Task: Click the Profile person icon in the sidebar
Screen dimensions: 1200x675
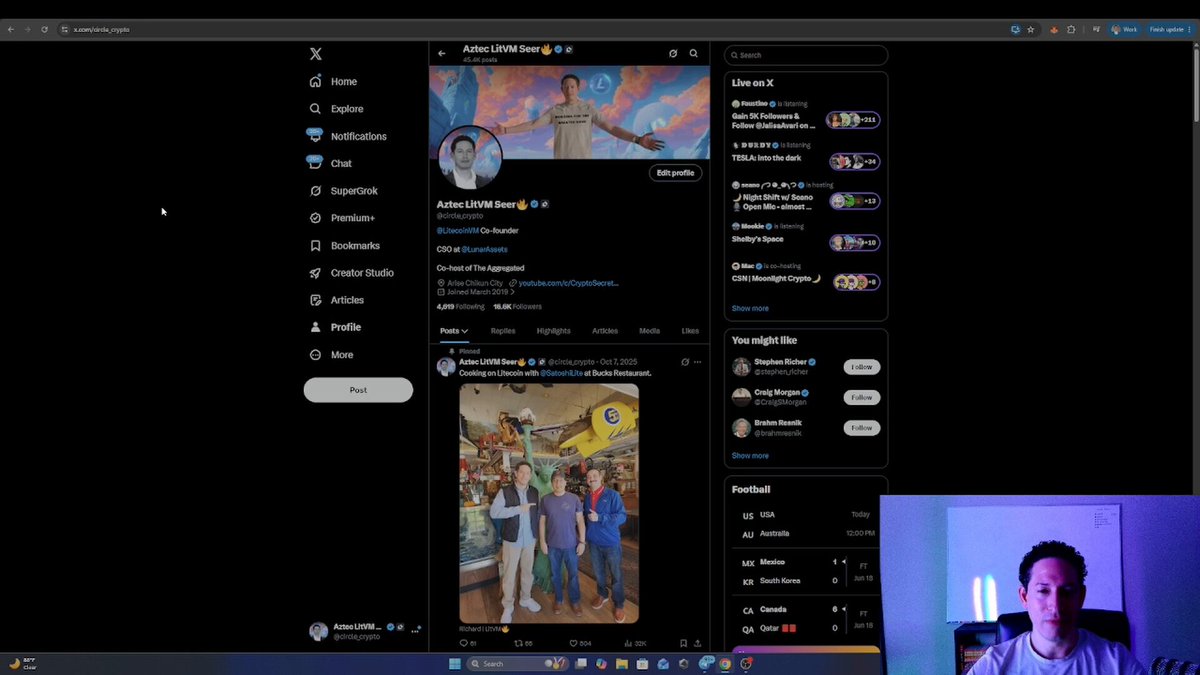Action: pyautogui.click(x=316, y=327)
